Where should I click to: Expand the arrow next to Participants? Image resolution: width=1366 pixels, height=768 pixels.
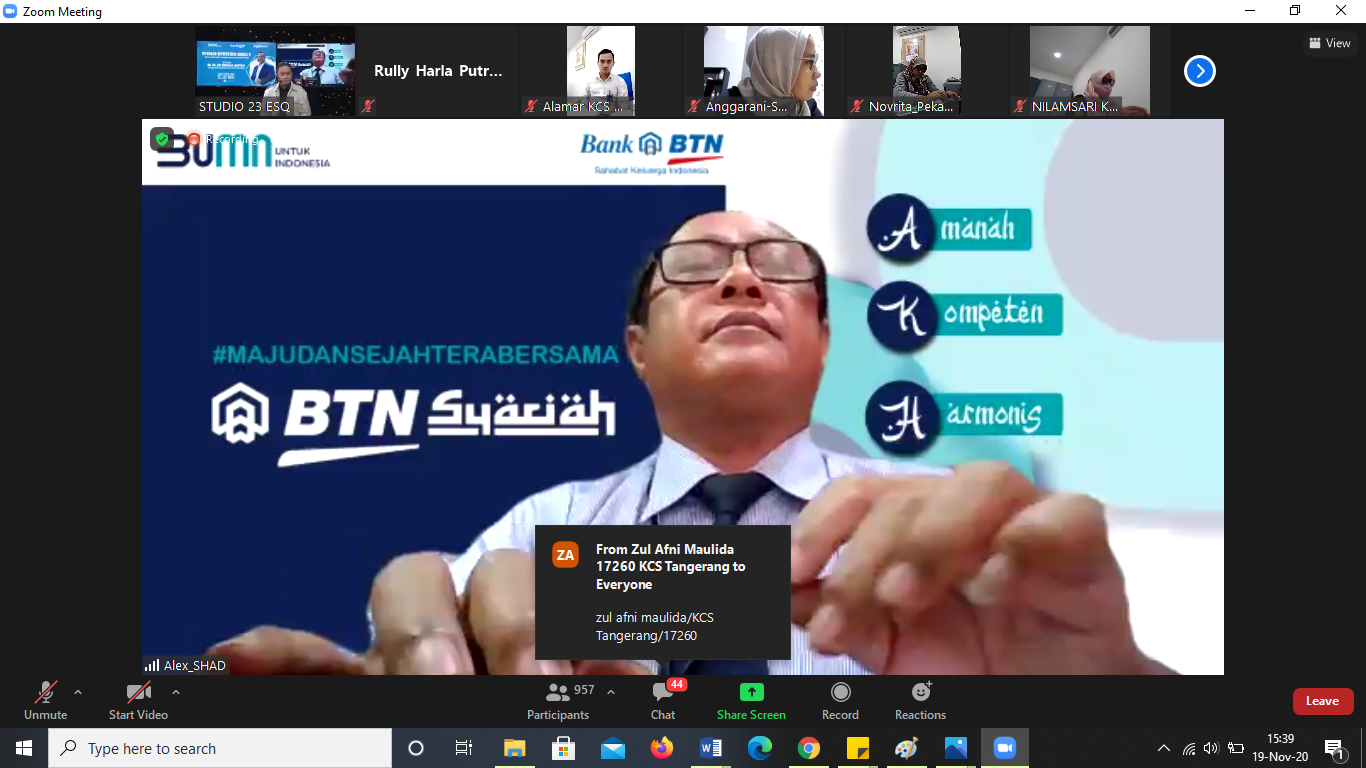point(611,692)
